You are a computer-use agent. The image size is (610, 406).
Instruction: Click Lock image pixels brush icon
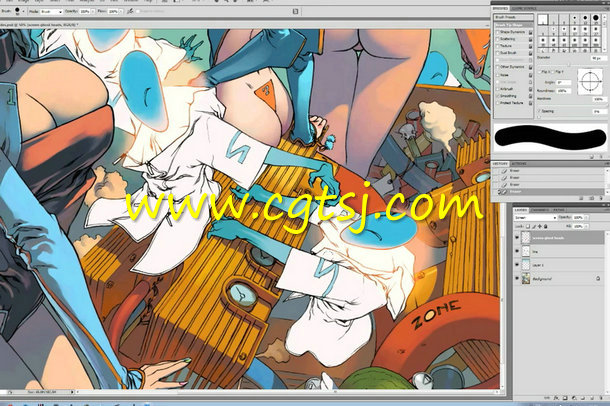pyautogui.click(x=534, y=226)
